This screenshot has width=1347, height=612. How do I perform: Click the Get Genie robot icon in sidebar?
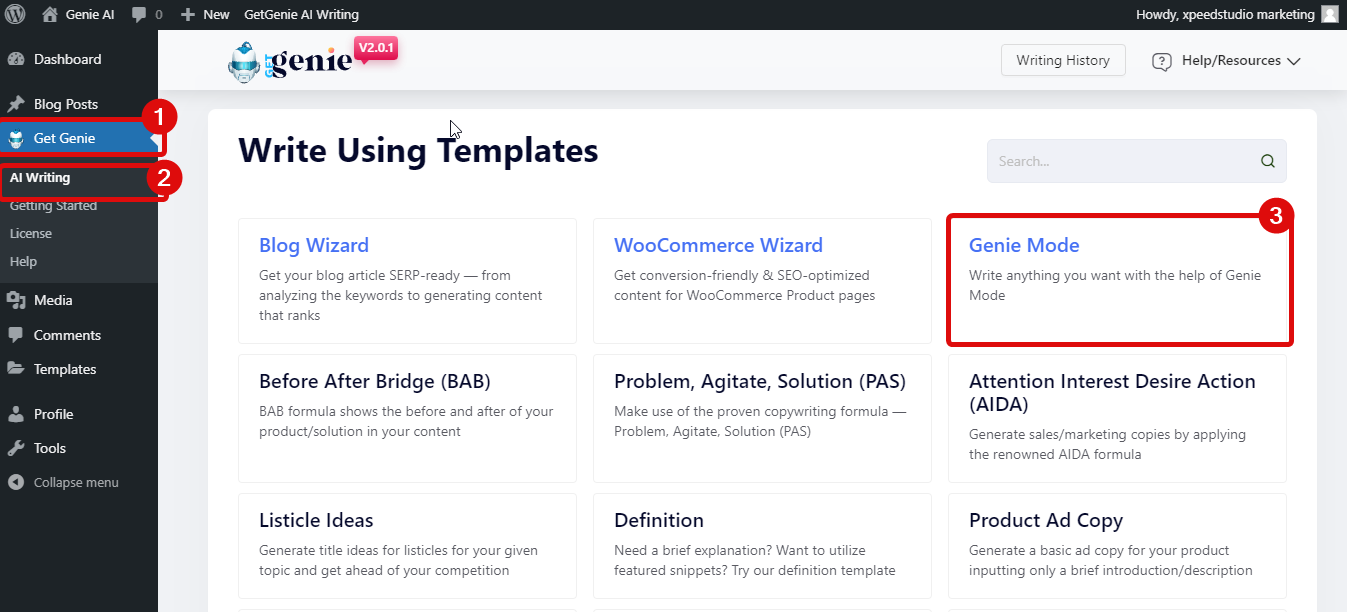16,138
